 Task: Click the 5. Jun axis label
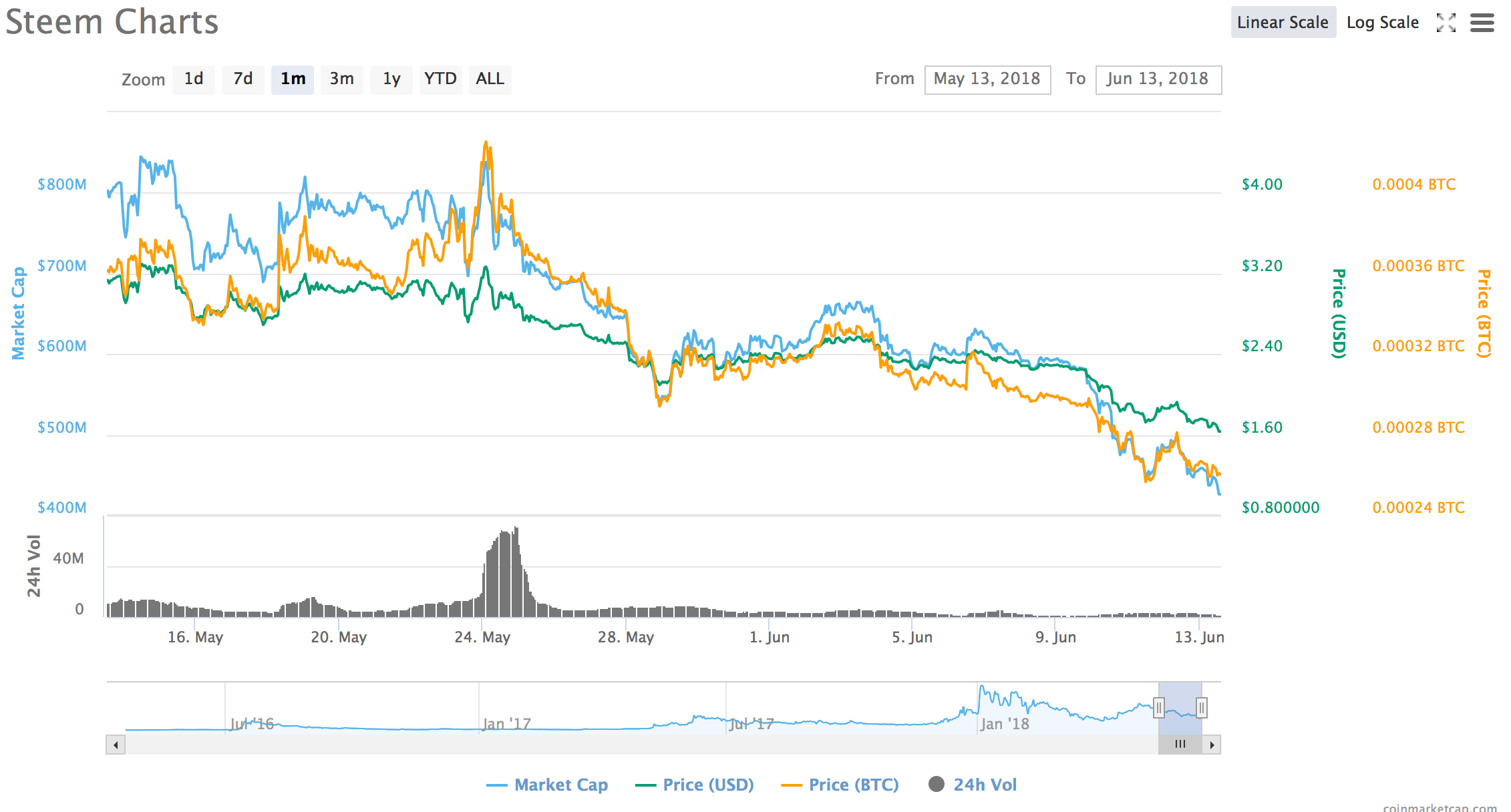pyautogui.click(x=912, y=637)
